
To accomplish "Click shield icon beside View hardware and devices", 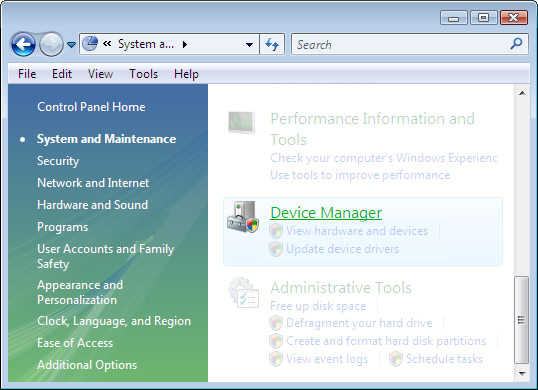I will 276,231.
